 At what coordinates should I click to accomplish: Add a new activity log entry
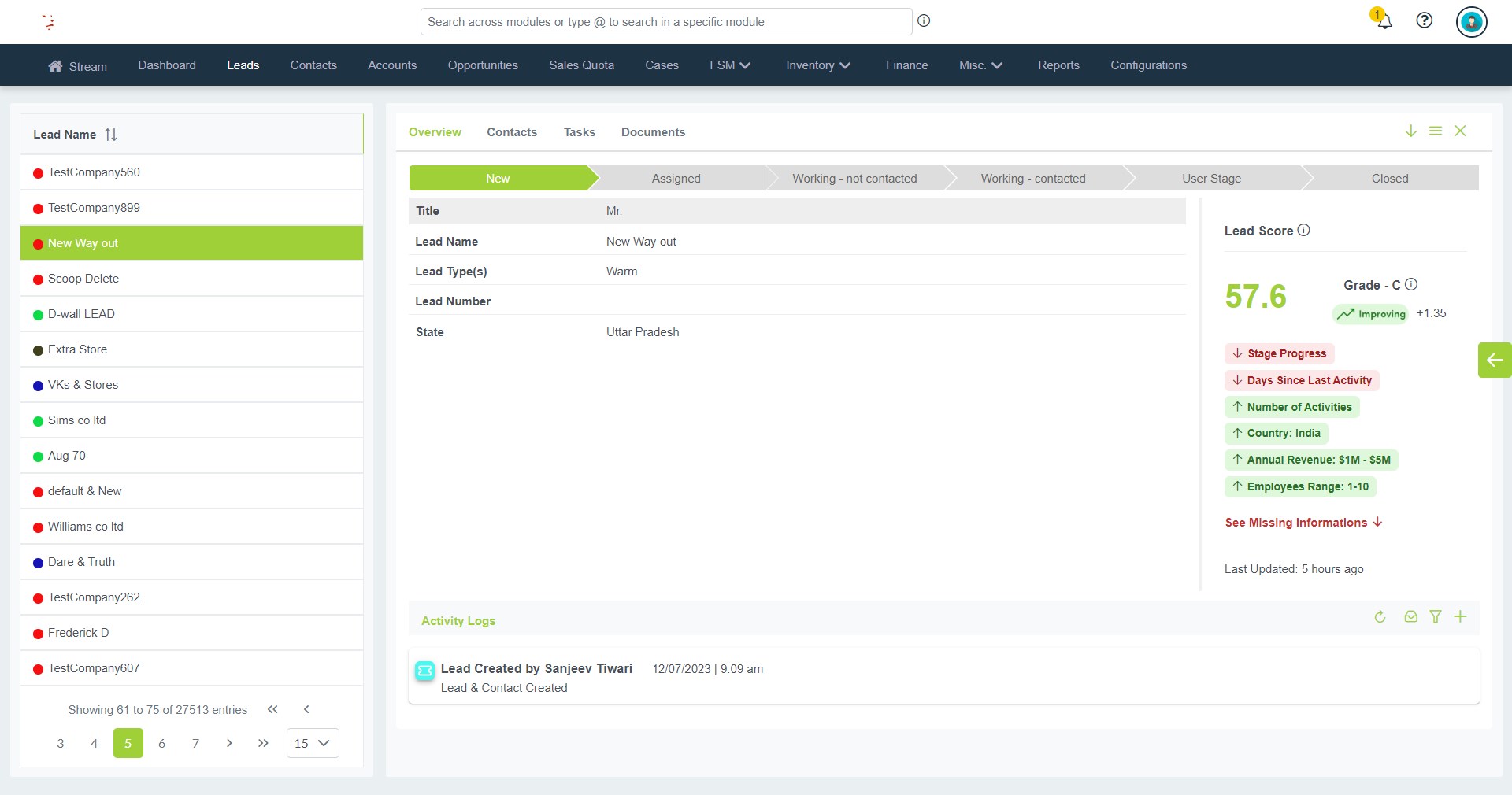point(1460,617)
